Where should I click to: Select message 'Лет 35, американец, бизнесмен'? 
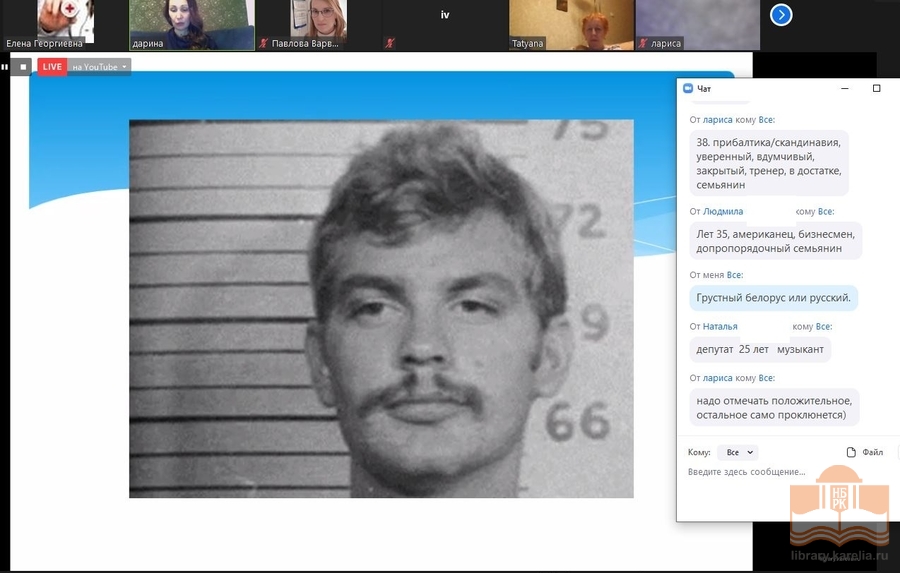click(775, 241)
